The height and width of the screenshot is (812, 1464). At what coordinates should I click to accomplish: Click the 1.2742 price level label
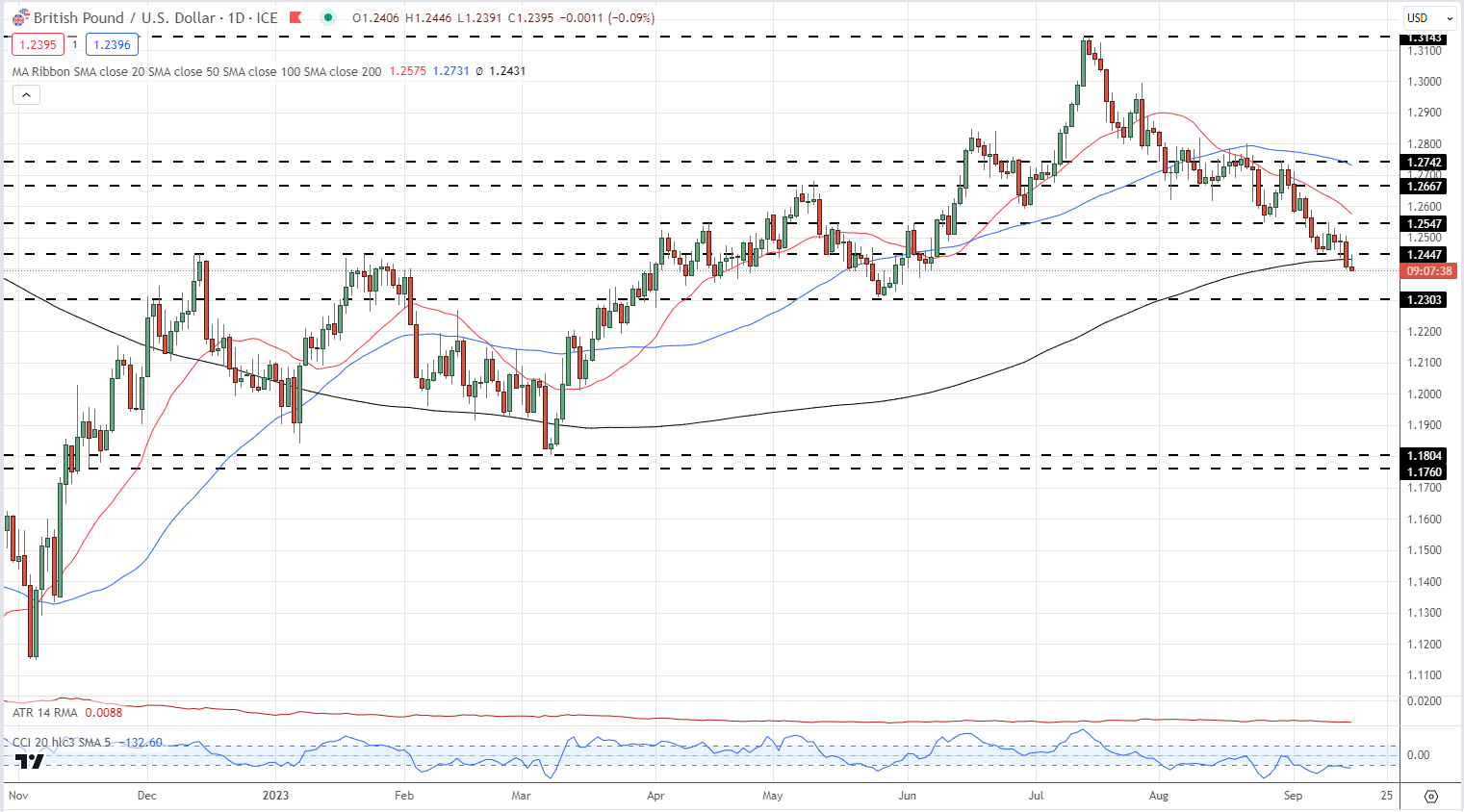pos(1425,163)
